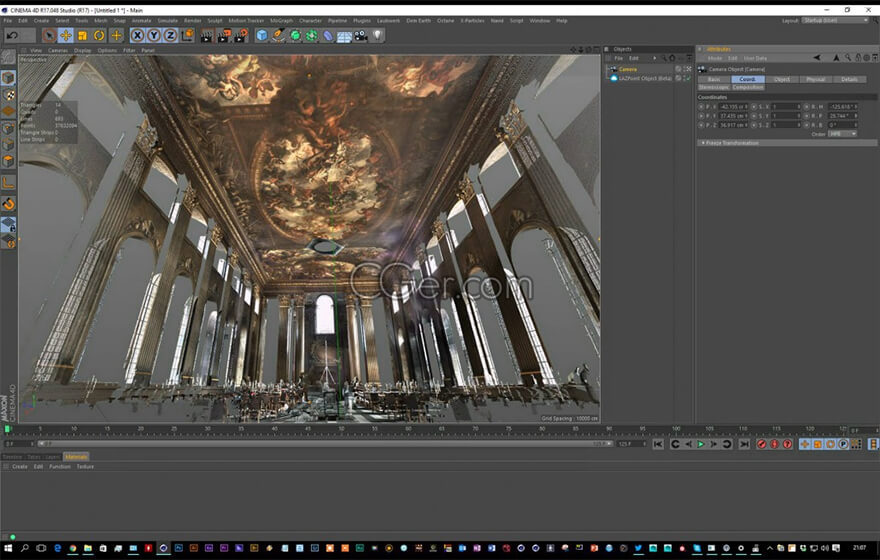Open the spline Pen tool icon
The image size is (880, 560).
(278, 35)
